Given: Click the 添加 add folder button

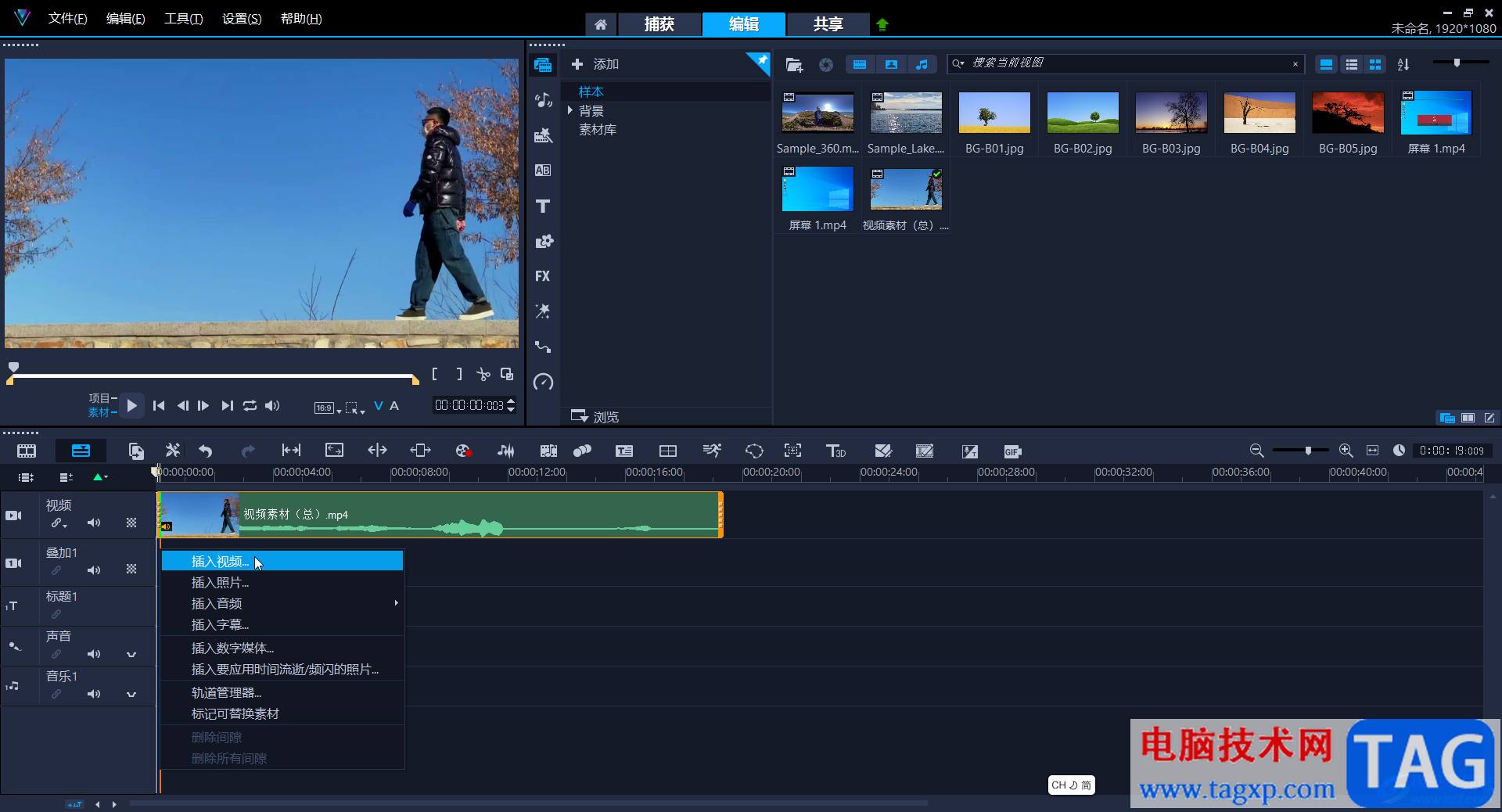Looking at the screenshot, I should coord(595,64).
